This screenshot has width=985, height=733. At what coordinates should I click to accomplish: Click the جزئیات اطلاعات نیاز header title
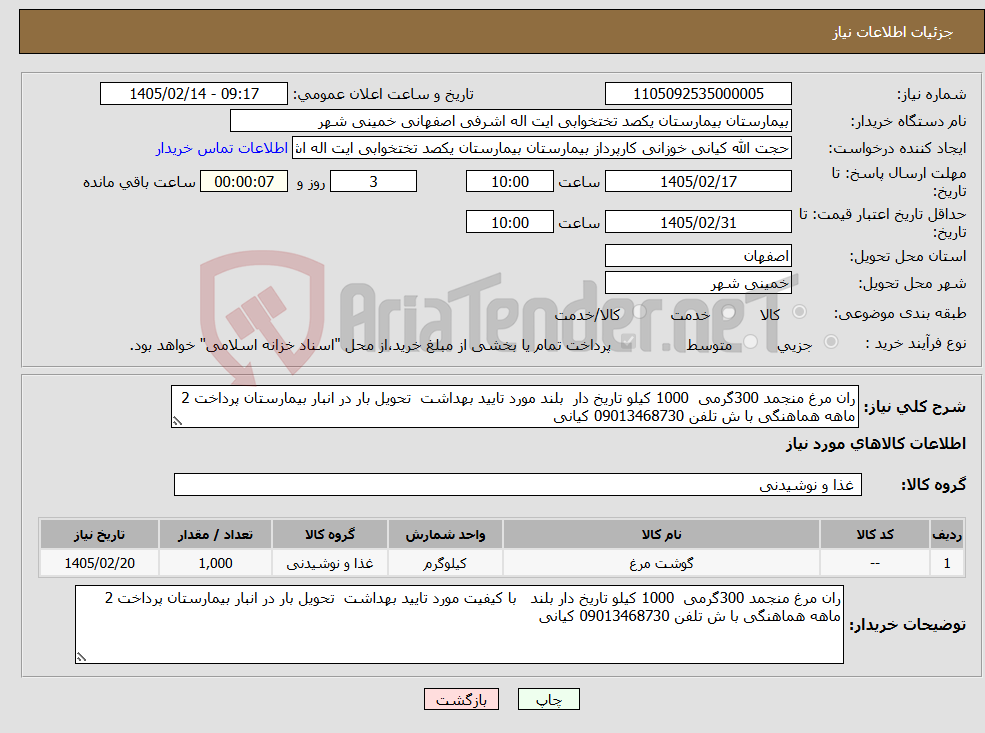(x=893, y=32)
